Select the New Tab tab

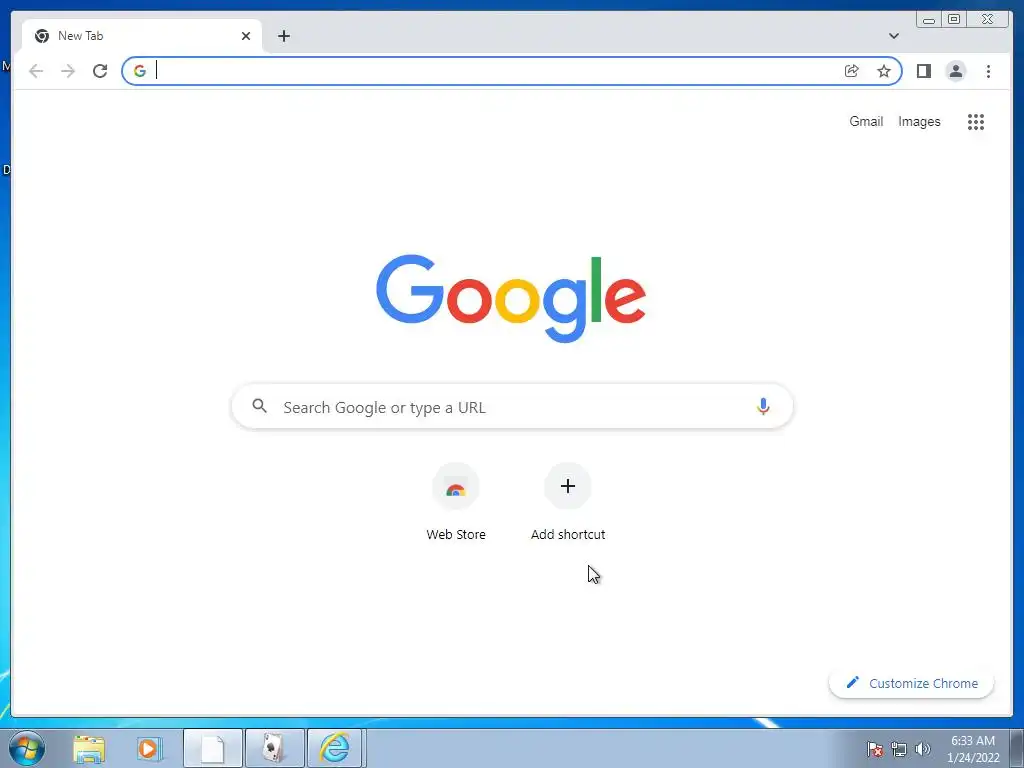tap(142, 36)
